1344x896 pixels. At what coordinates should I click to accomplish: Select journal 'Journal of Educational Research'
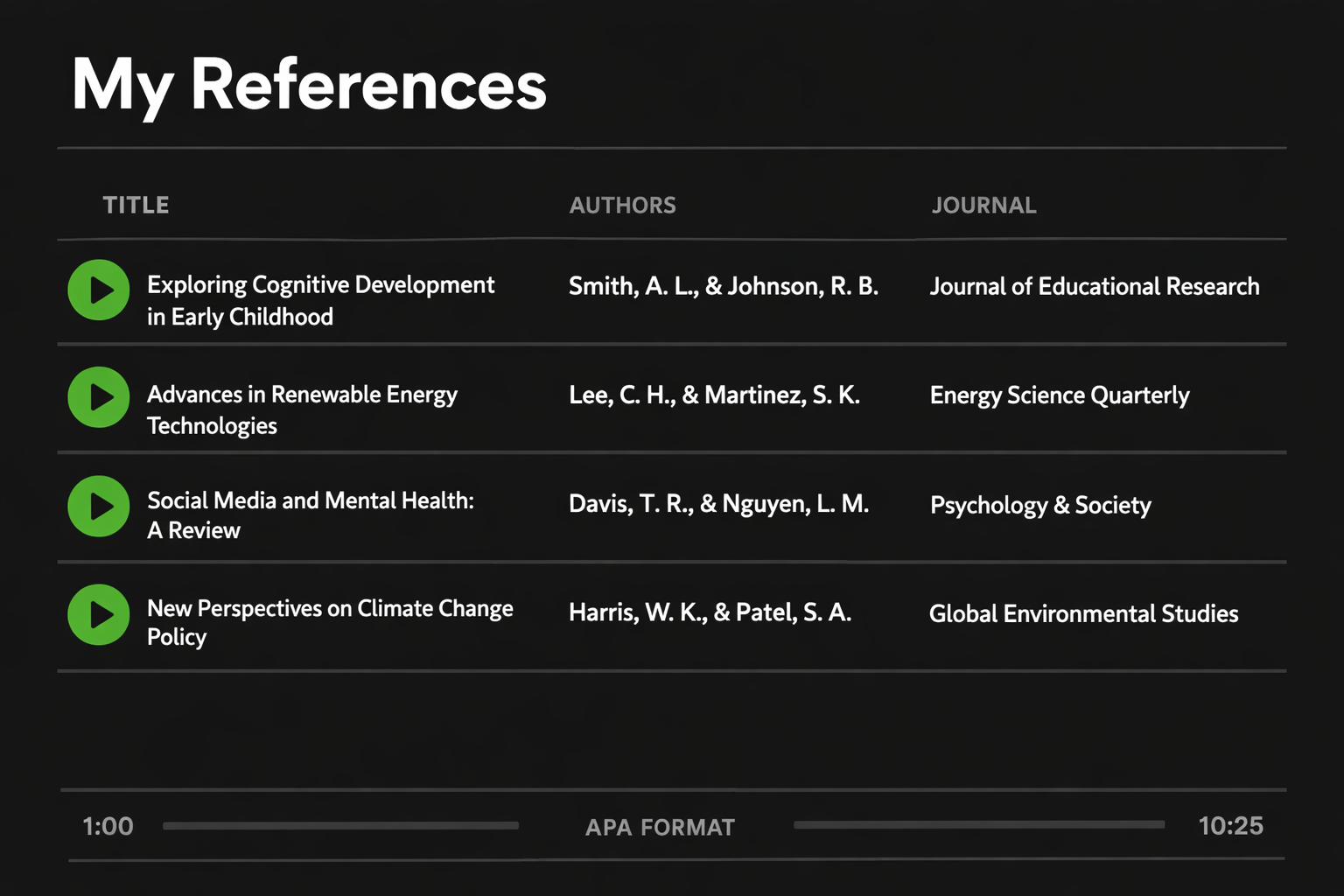[1095, 286]
